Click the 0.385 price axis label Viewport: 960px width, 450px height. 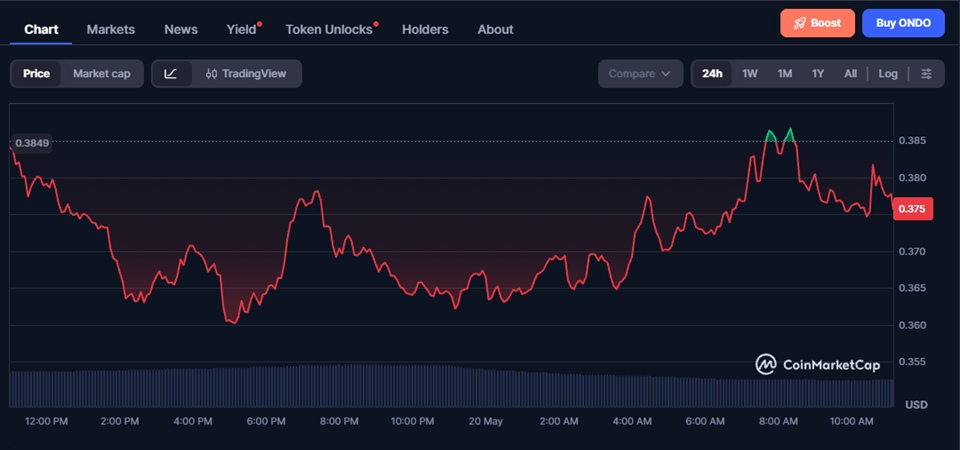910,141
